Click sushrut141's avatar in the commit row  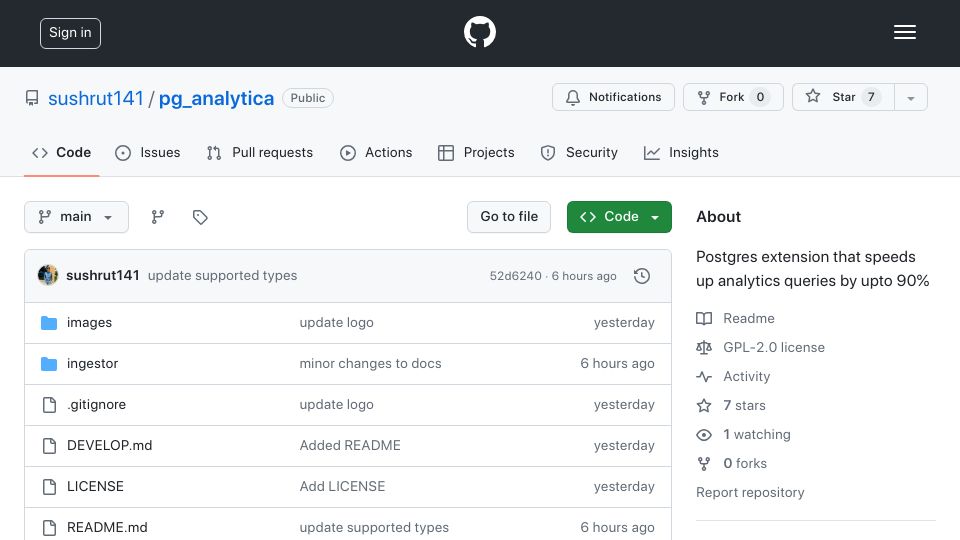click(x=48, y=276)
